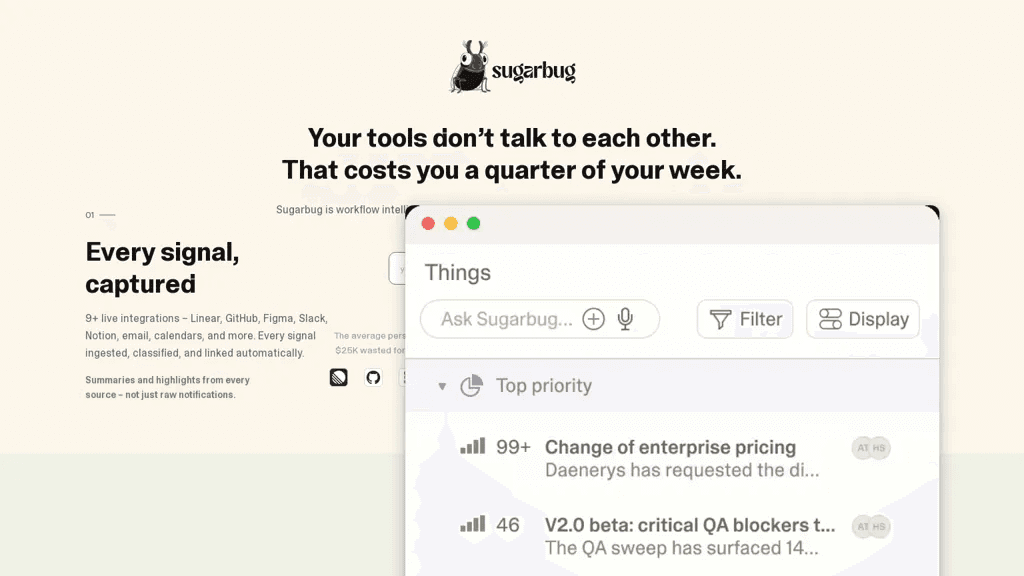The height and width of the screenshot is (576, 1024).
Task: Click the plus icon in Ask Sugarbug
Action: 593,319
